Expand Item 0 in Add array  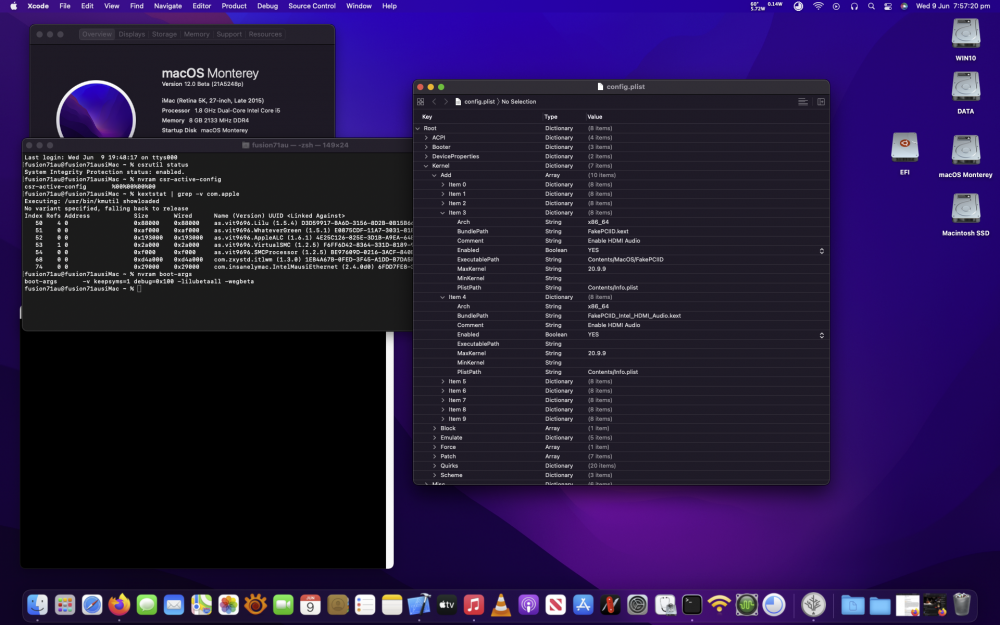[443, 184]
